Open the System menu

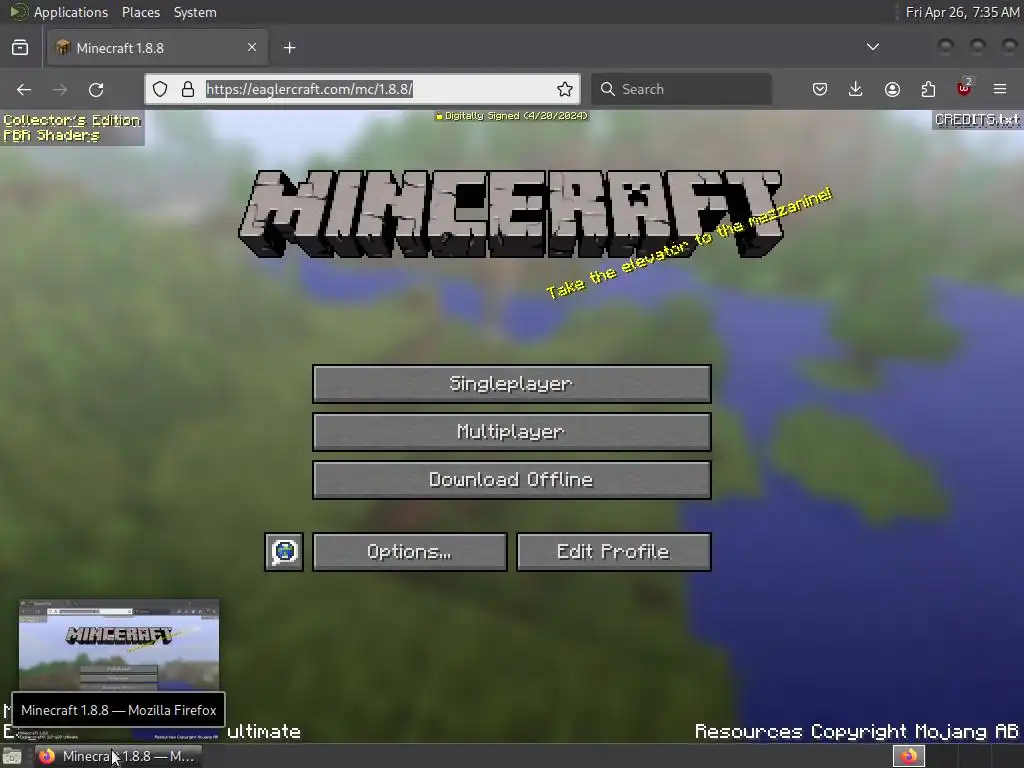(195, 12)
